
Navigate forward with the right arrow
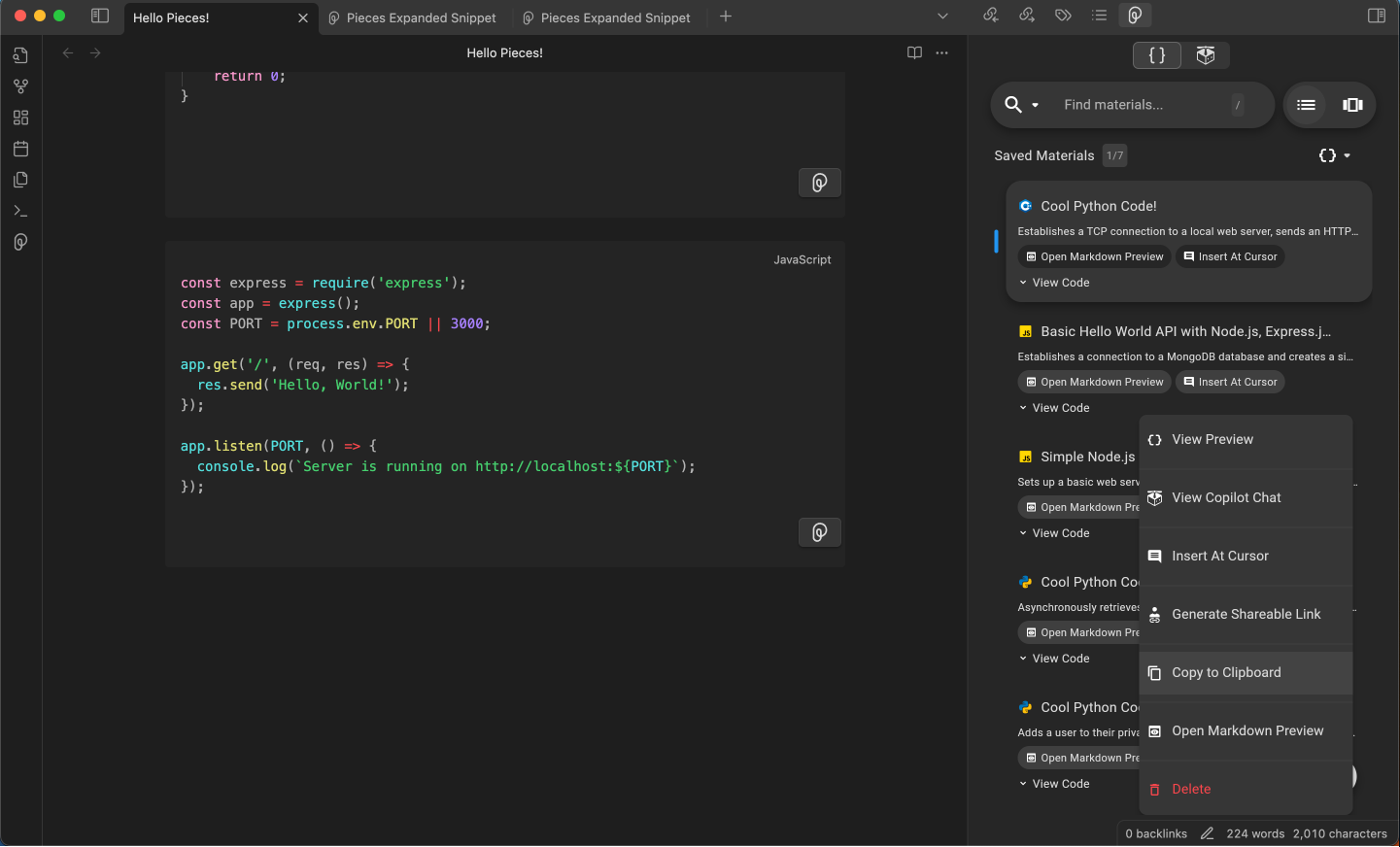[x=95, y=53]
